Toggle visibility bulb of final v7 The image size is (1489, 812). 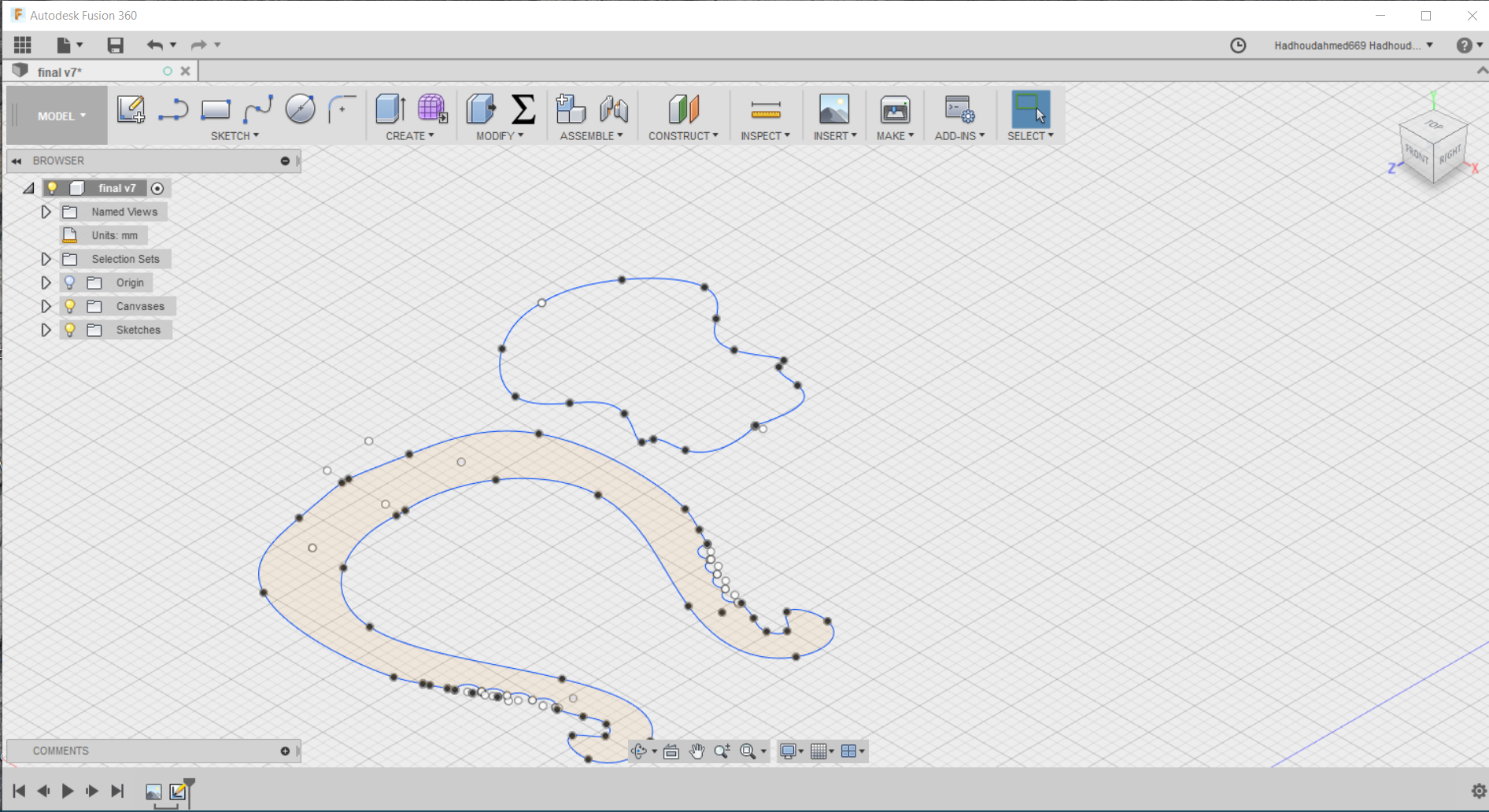52,188
